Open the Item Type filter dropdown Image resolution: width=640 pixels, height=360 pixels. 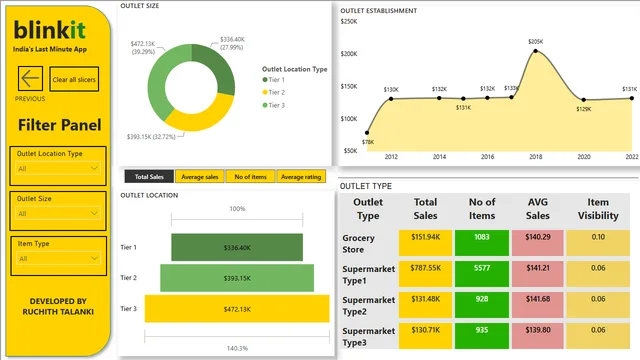tap(58, 258)
